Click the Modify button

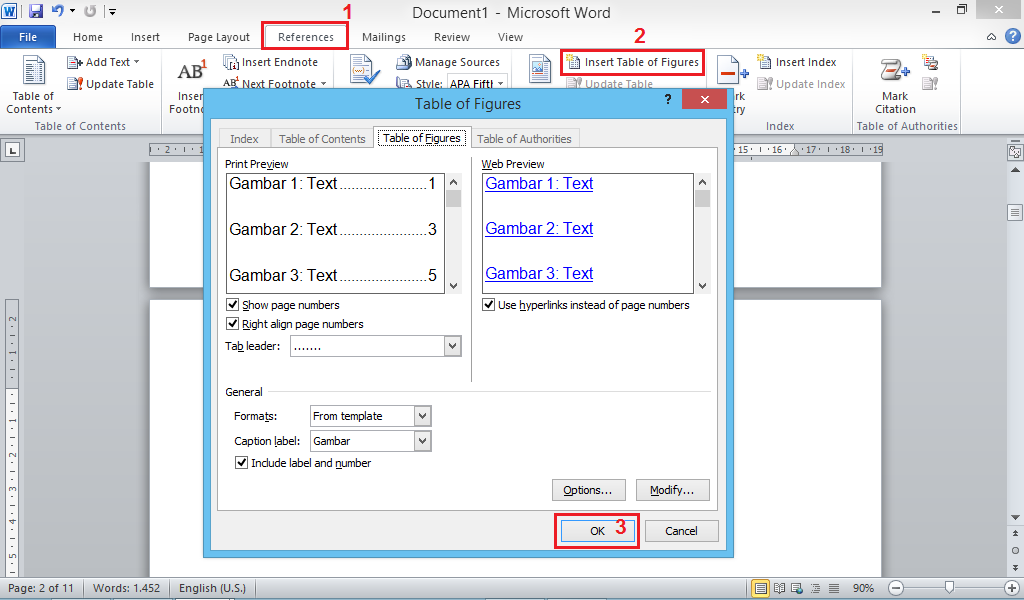click(672, 489)
